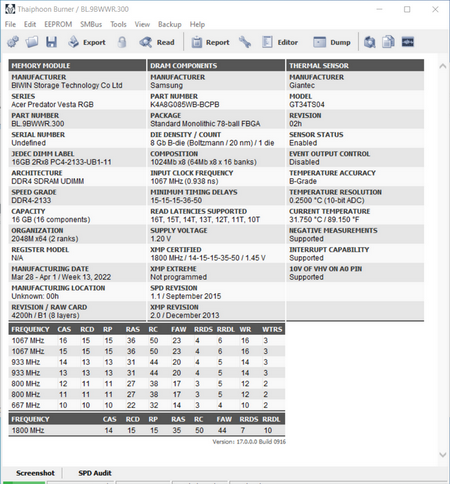Open file using folder toolbar icon
The height and width of the screenshot is (484, 450).
click(32, 42)
